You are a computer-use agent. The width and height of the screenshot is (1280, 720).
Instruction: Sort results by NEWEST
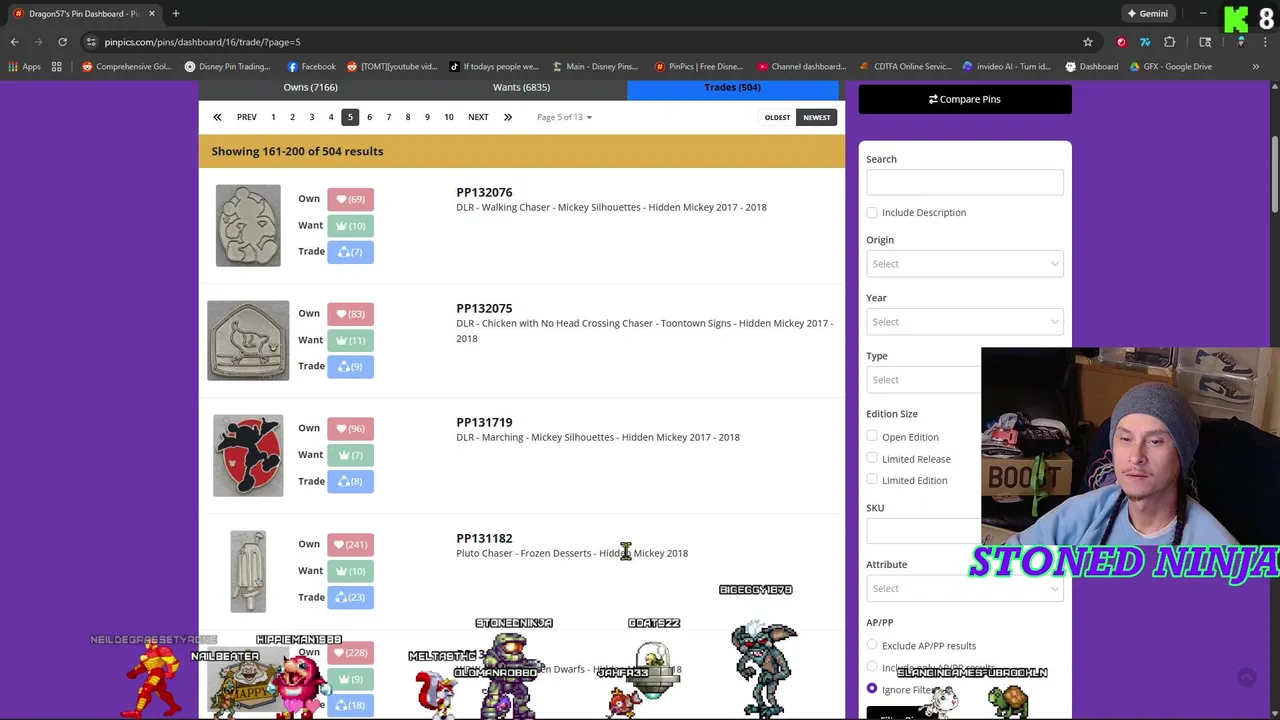pos(817,118)
